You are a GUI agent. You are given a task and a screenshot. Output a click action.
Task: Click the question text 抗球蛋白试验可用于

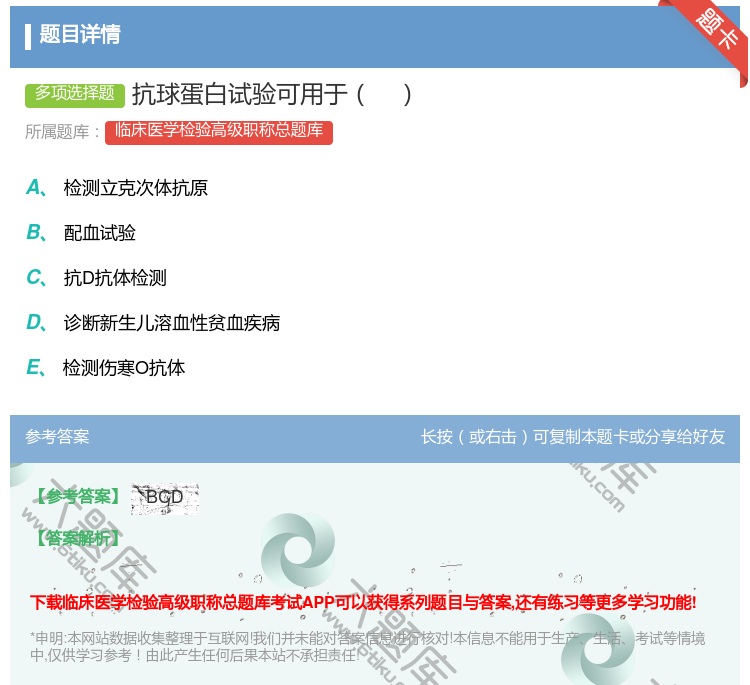271,94
